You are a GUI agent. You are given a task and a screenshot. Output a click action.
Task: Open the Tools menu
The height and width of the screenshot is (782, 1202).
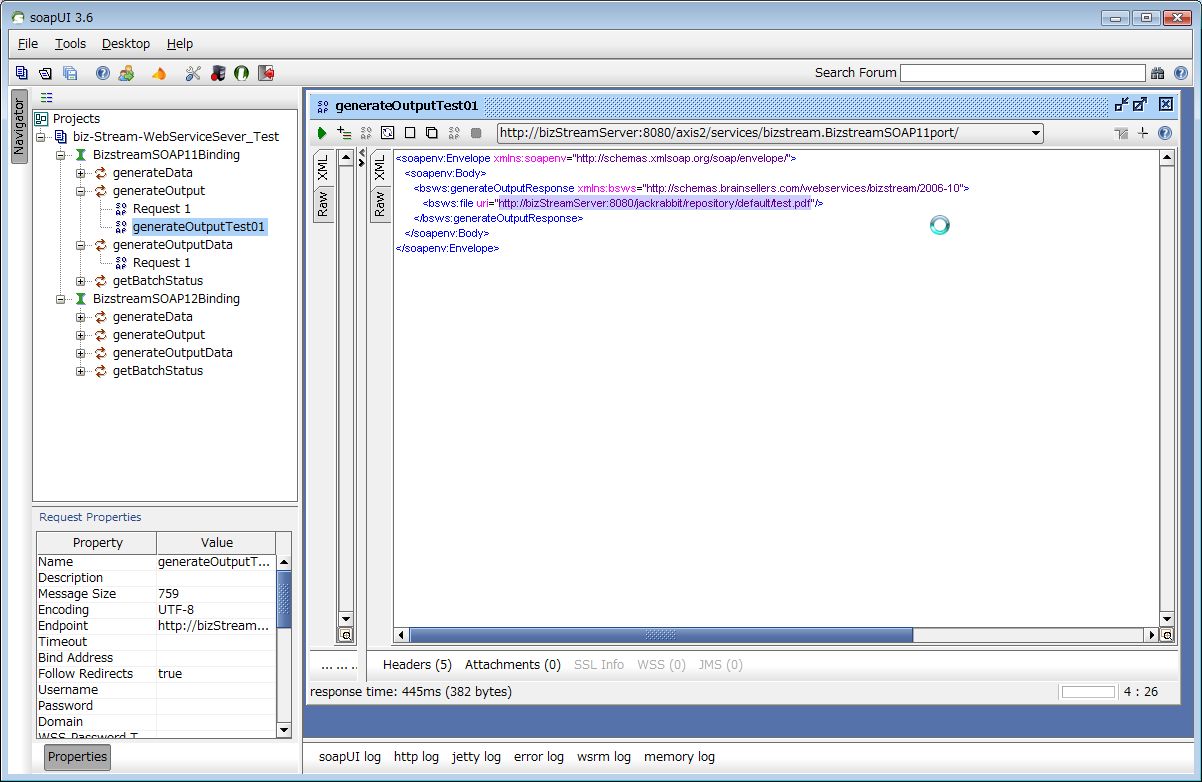[70, 44]
